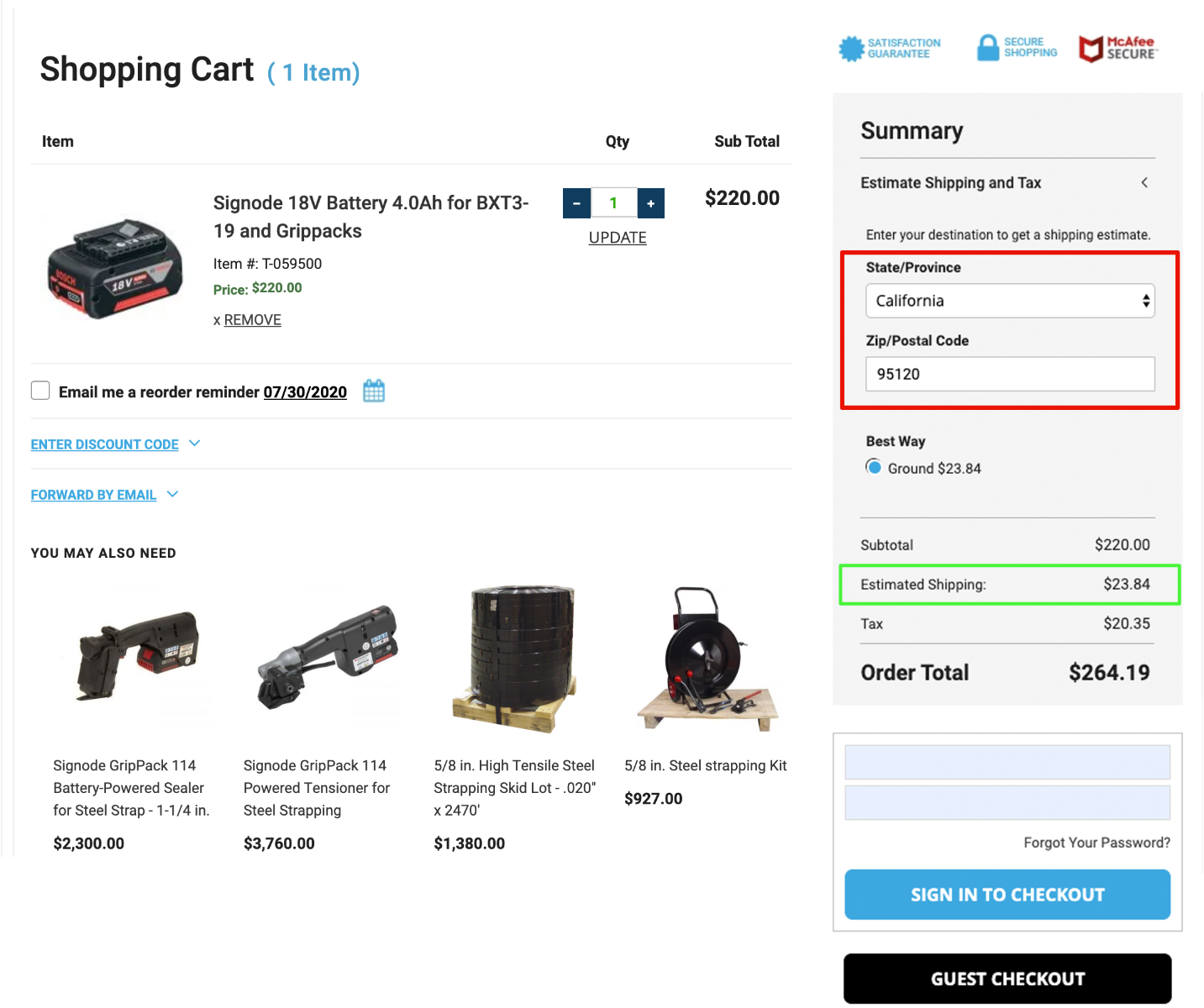Click the Satisfaction Guarantee badge

coord(890,49)
